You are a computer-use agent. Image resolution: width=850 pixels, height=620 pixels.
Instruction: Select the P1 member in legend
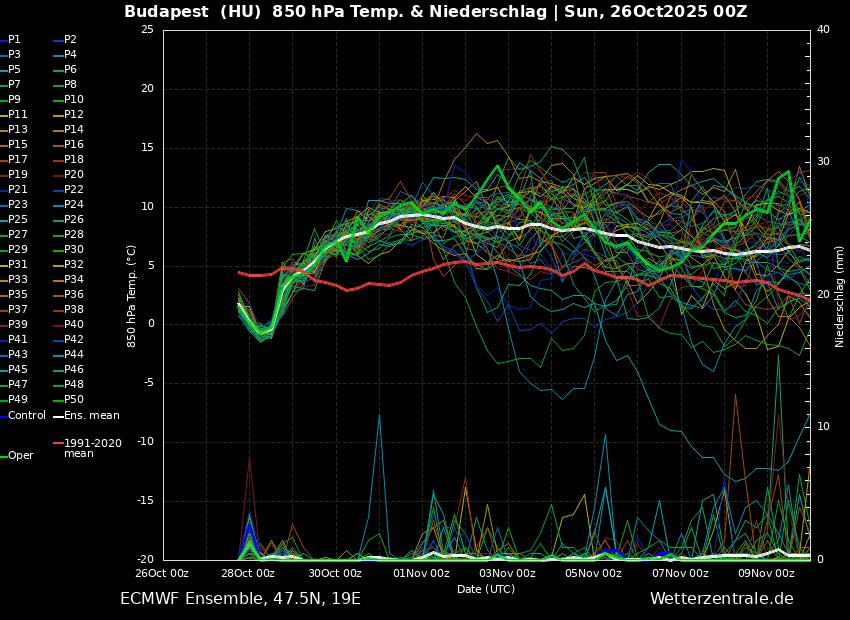pos(14,40)
